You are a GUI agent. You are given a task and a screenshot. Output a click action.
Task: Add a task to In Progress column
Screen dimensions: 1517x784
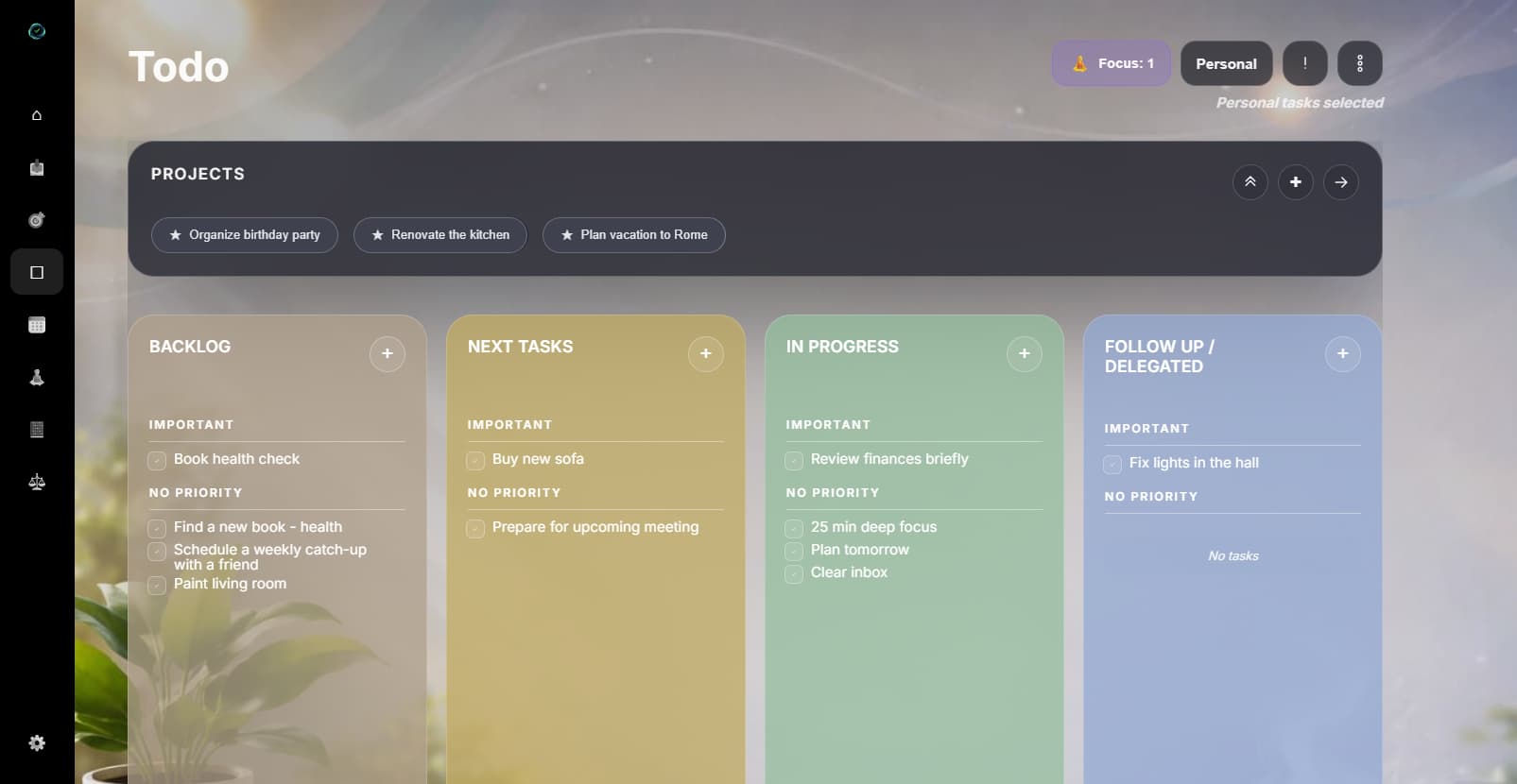coord(1025,354)
